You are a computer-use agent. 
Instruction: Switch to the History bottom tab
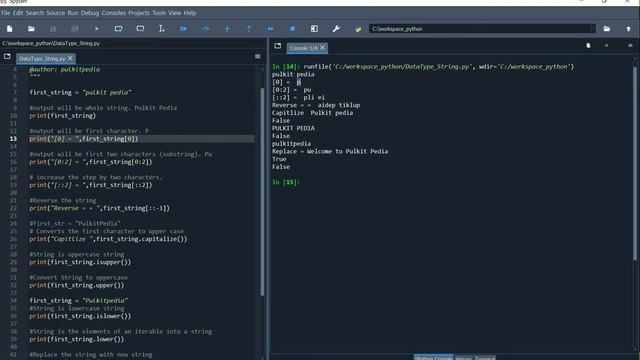coord(463,358)
